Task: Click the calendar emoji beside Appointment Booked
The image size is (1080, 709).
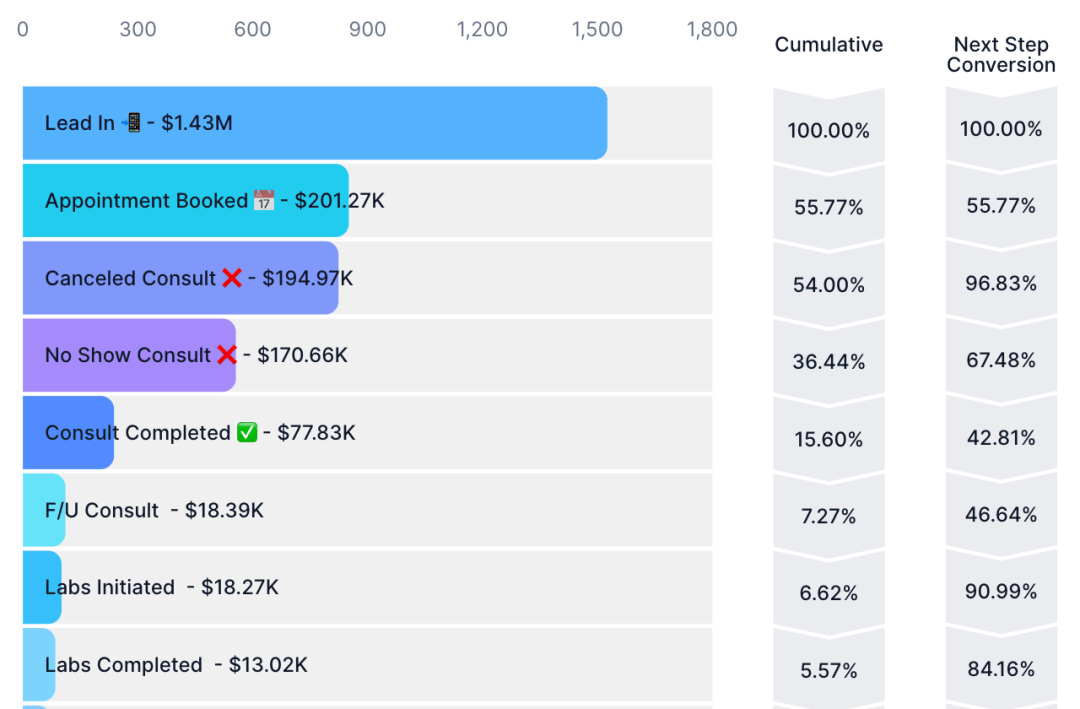Action: tap(264, 201)
